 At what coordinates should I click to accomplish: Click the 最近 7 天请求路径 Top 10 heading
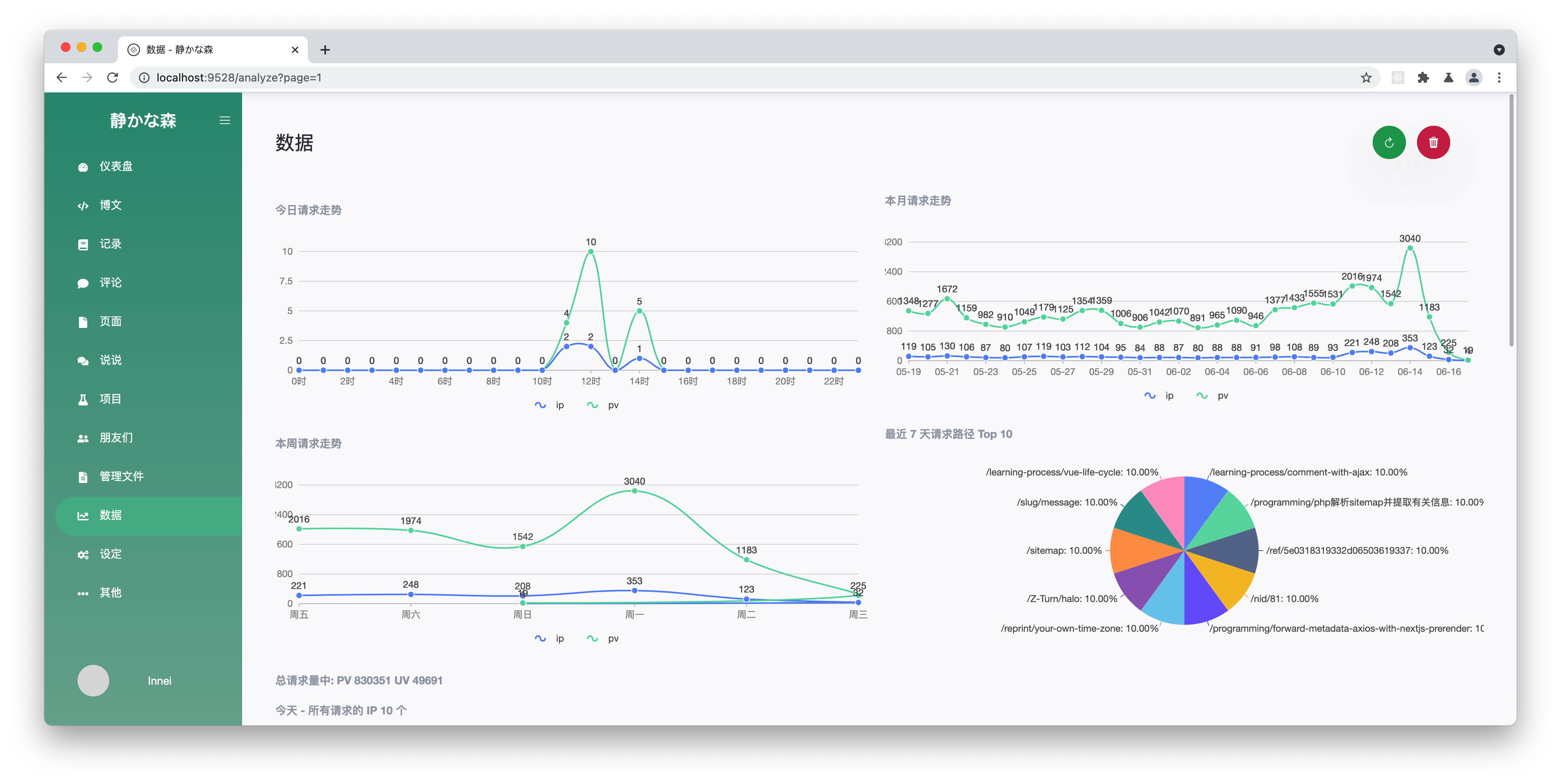pyautogui.click(x=948, y=434)
